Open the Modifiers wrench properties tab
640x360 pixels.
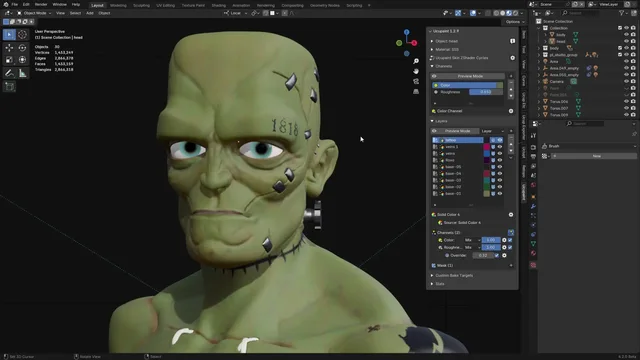533,206
